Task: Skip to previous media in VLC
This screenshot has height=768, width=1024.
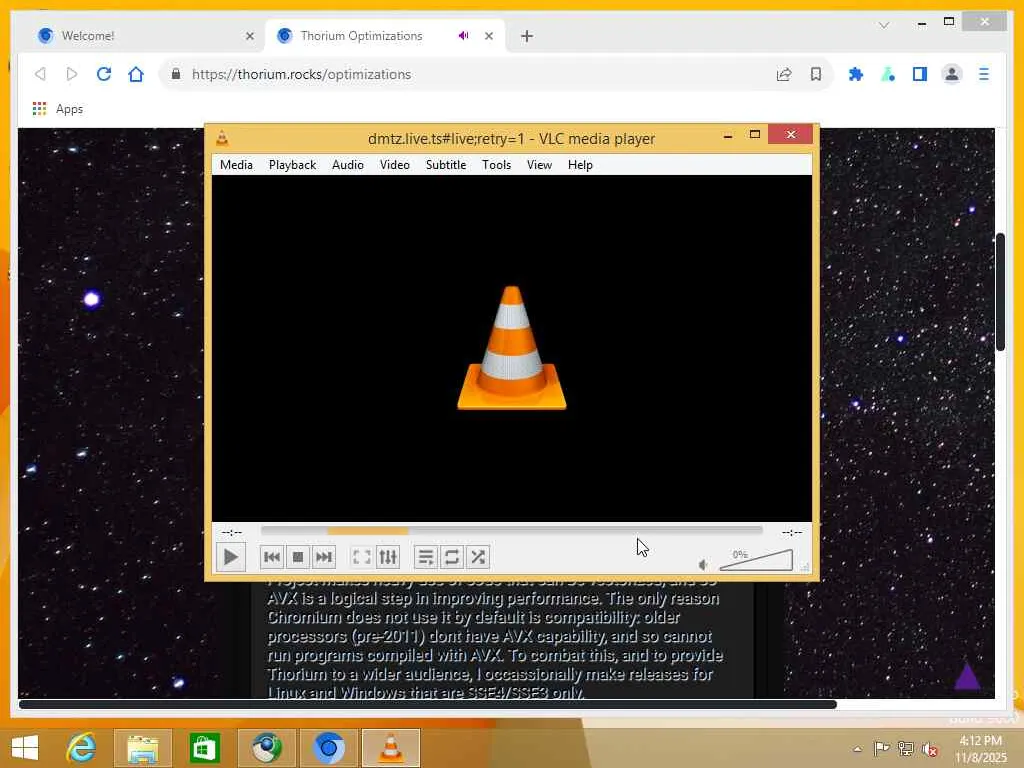Action: (272, 557)
